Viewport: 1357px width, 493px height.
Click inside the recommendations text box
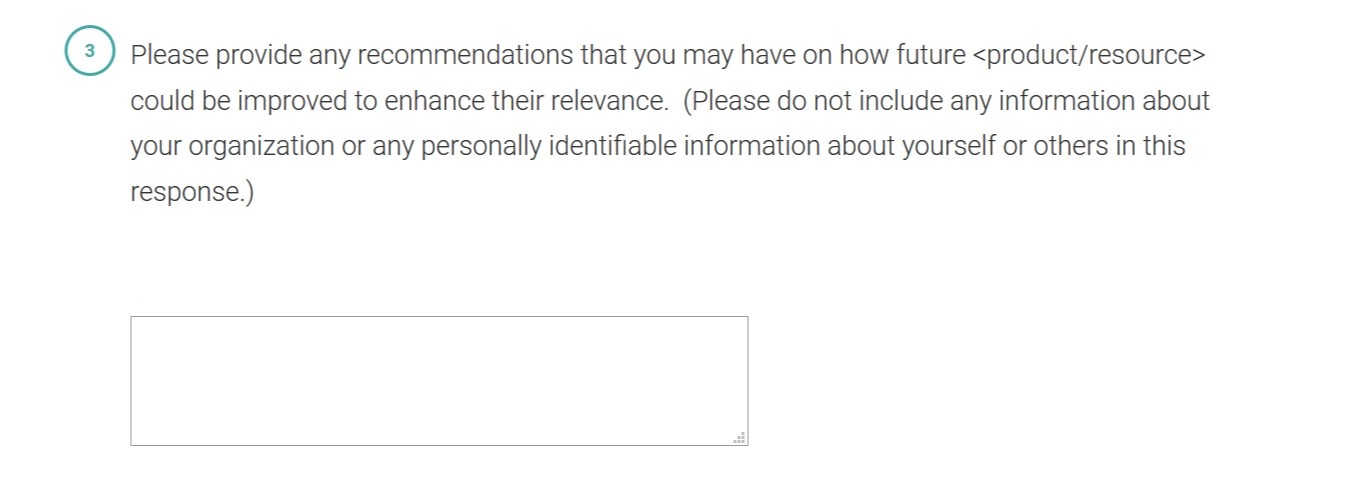coord(438,380)
